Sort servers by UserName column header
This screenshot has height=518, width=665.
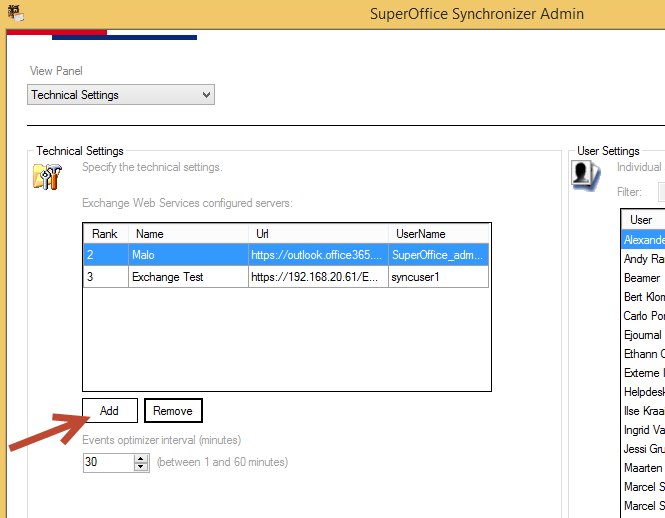click(x=439, y=234)
